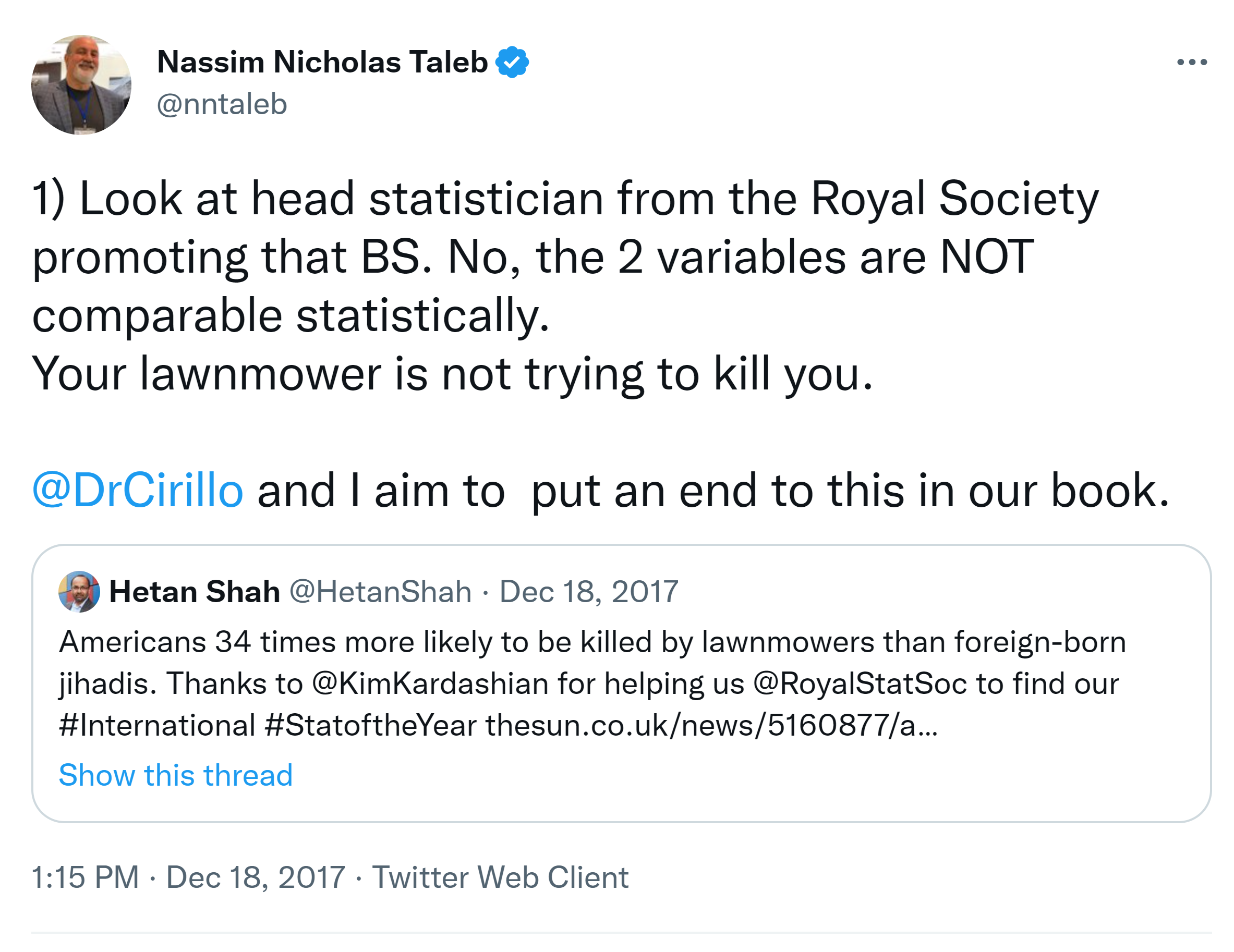Image resolution: width=1234 pixels, height=952 pixels.
Task: Click the quoted tweet's Dec 18, 2017 date
Action: coord(588,592)
